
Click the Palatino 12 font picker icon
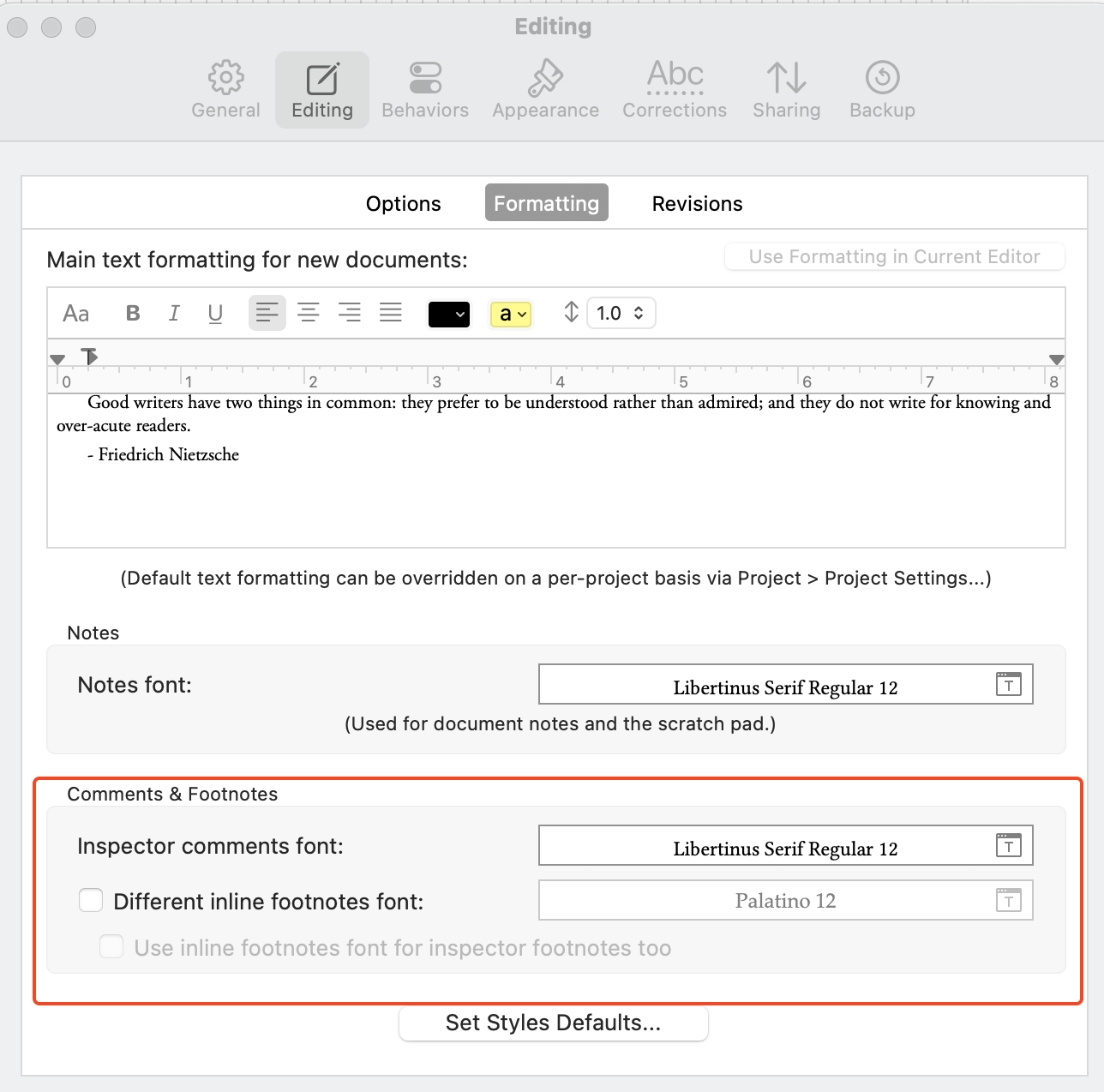pyautogui.click(x=1009, y=900)
